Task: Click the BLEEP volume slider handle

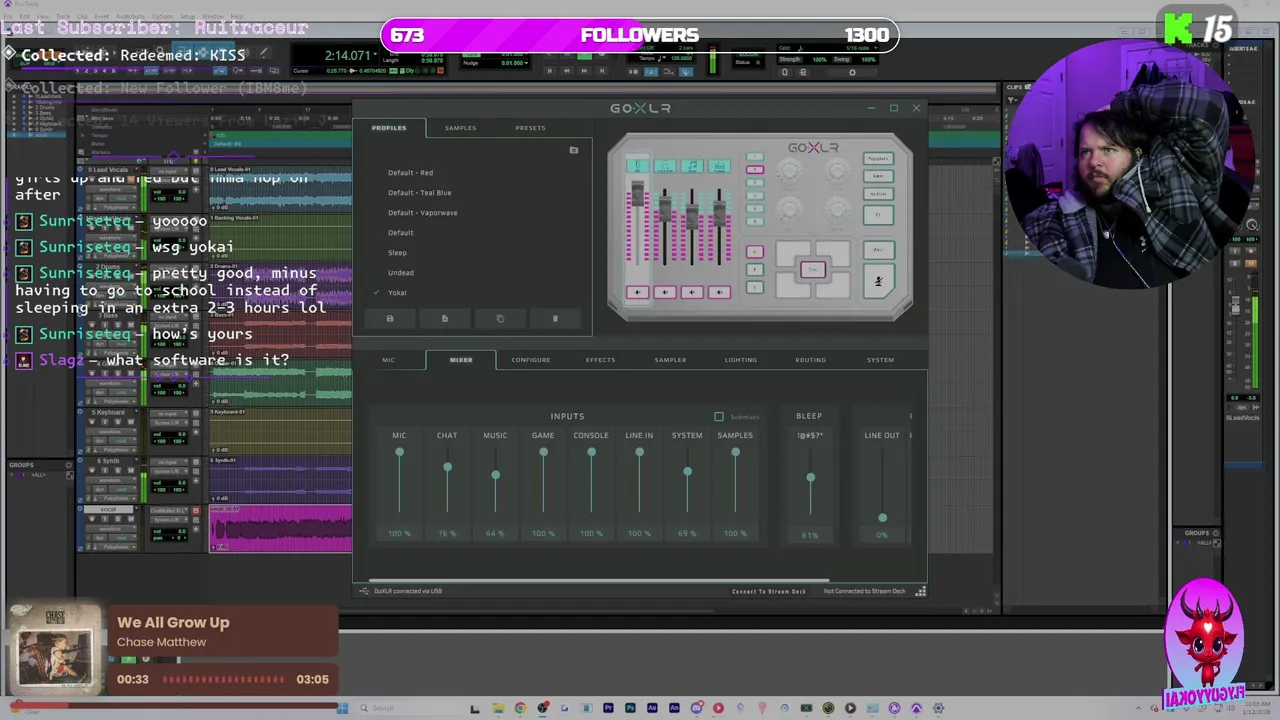Action: point(810,478)
